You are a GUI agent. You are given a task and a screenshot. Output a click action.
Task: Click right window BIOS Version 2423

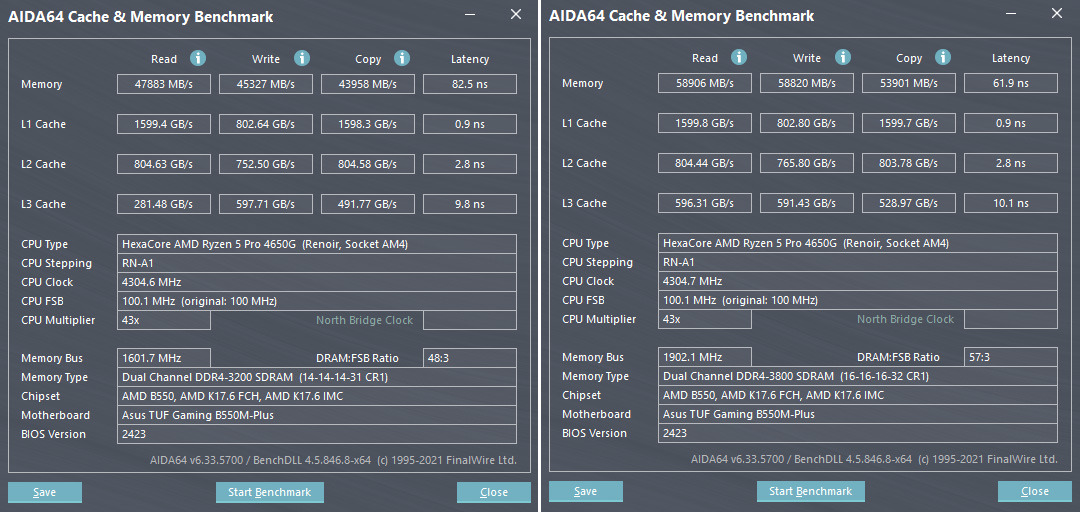pos(858,433)
